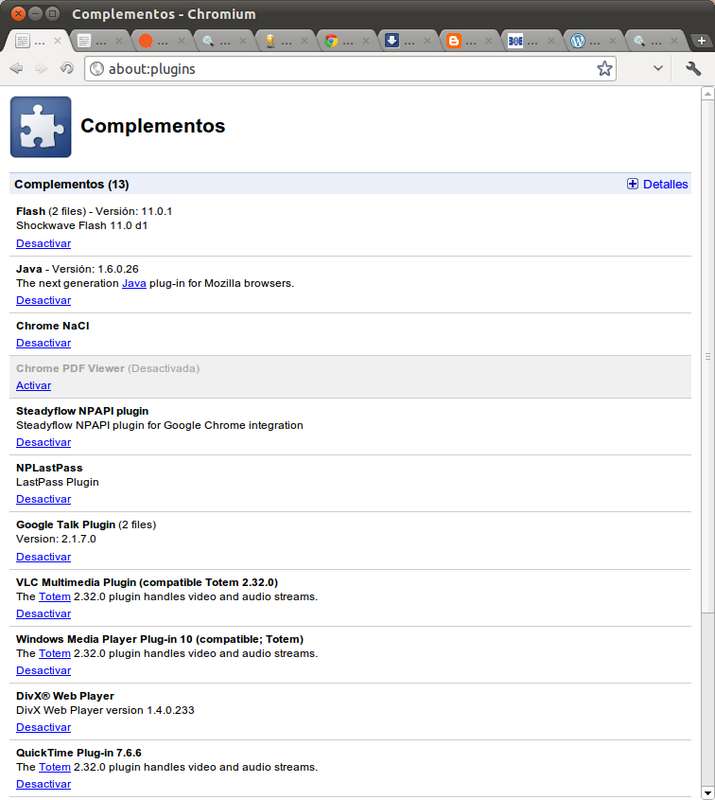Screen dimensions: 715x800
Task: Reload the about:plugins page
Action: 67,68
